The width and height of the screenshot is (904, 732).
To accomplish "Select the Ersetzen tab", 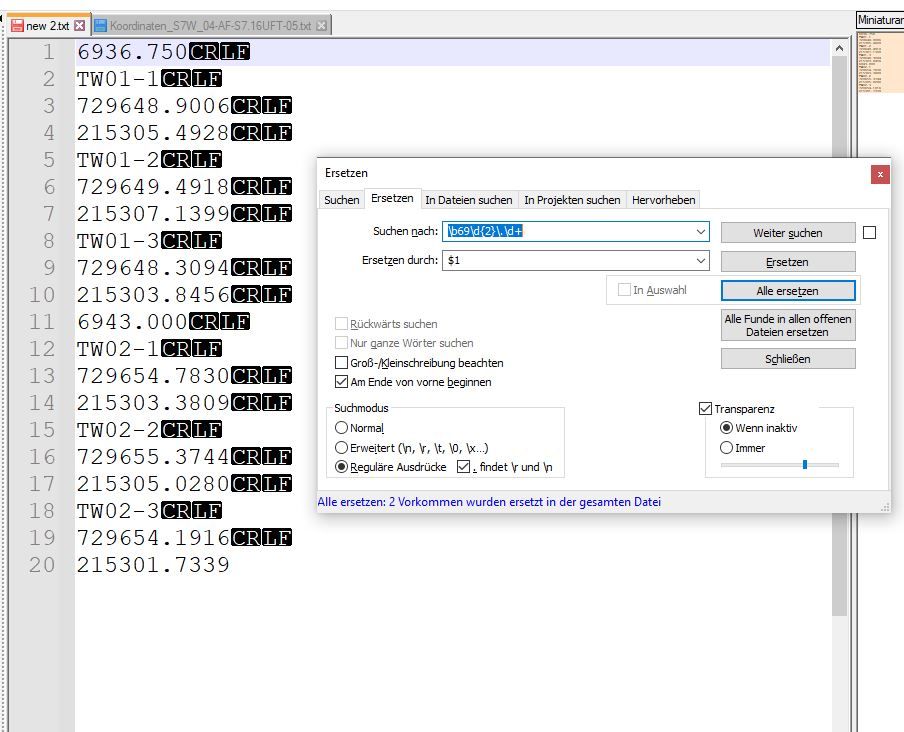I will point(392,198).
